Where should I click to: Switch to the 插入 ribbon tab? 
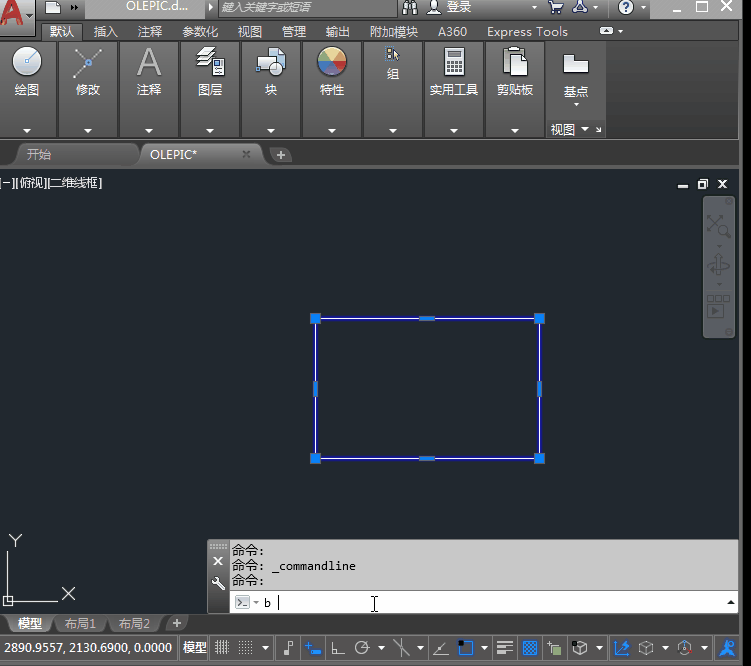[106, 32]
